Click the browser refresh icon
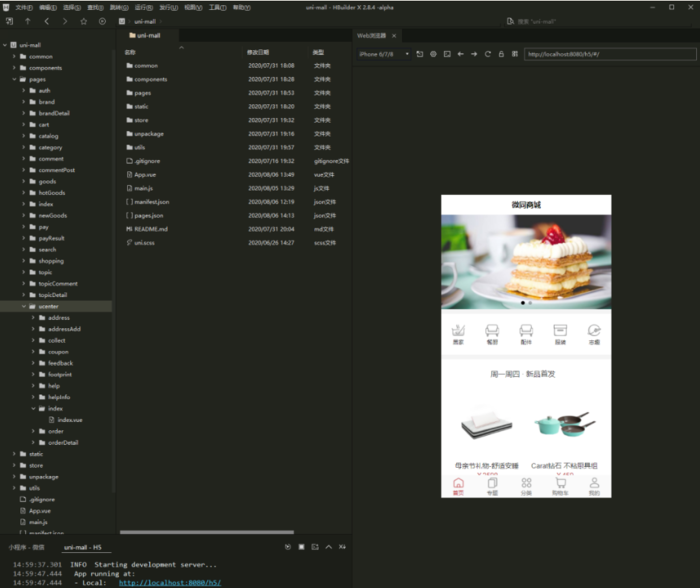This screenshot has height=588, width=700. point(487,54)
